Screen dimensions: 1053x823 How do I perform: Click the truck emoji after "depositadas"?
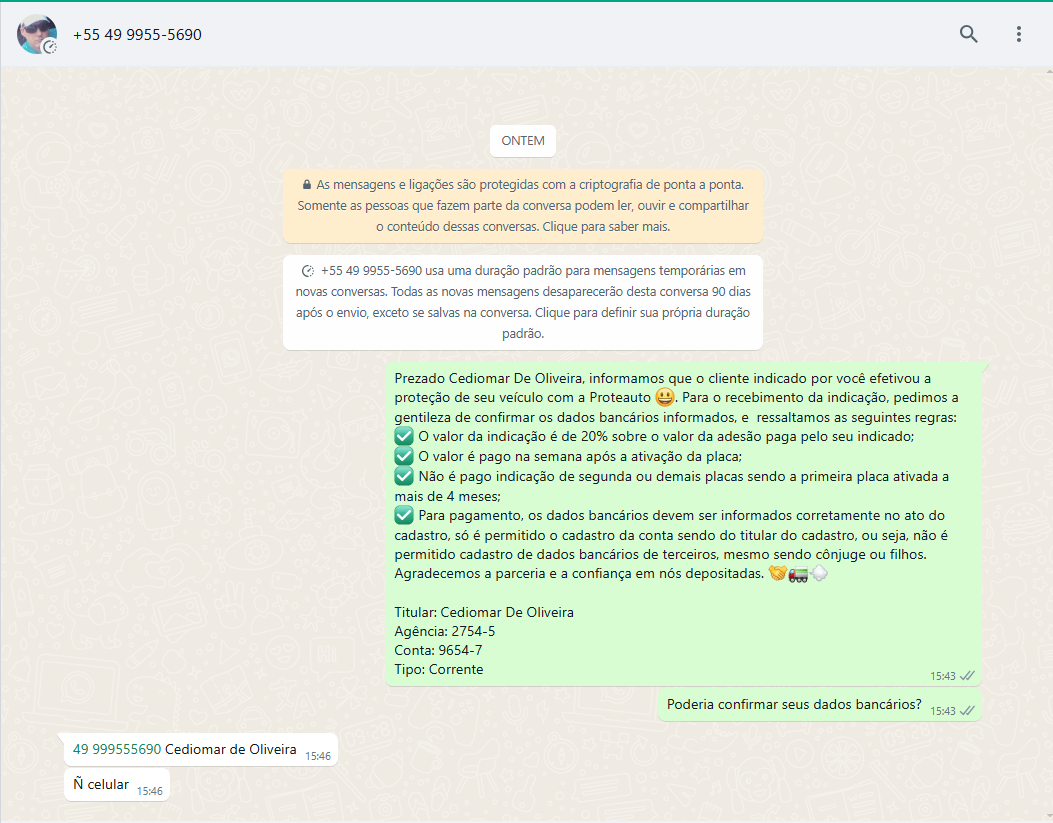(798, 574)
